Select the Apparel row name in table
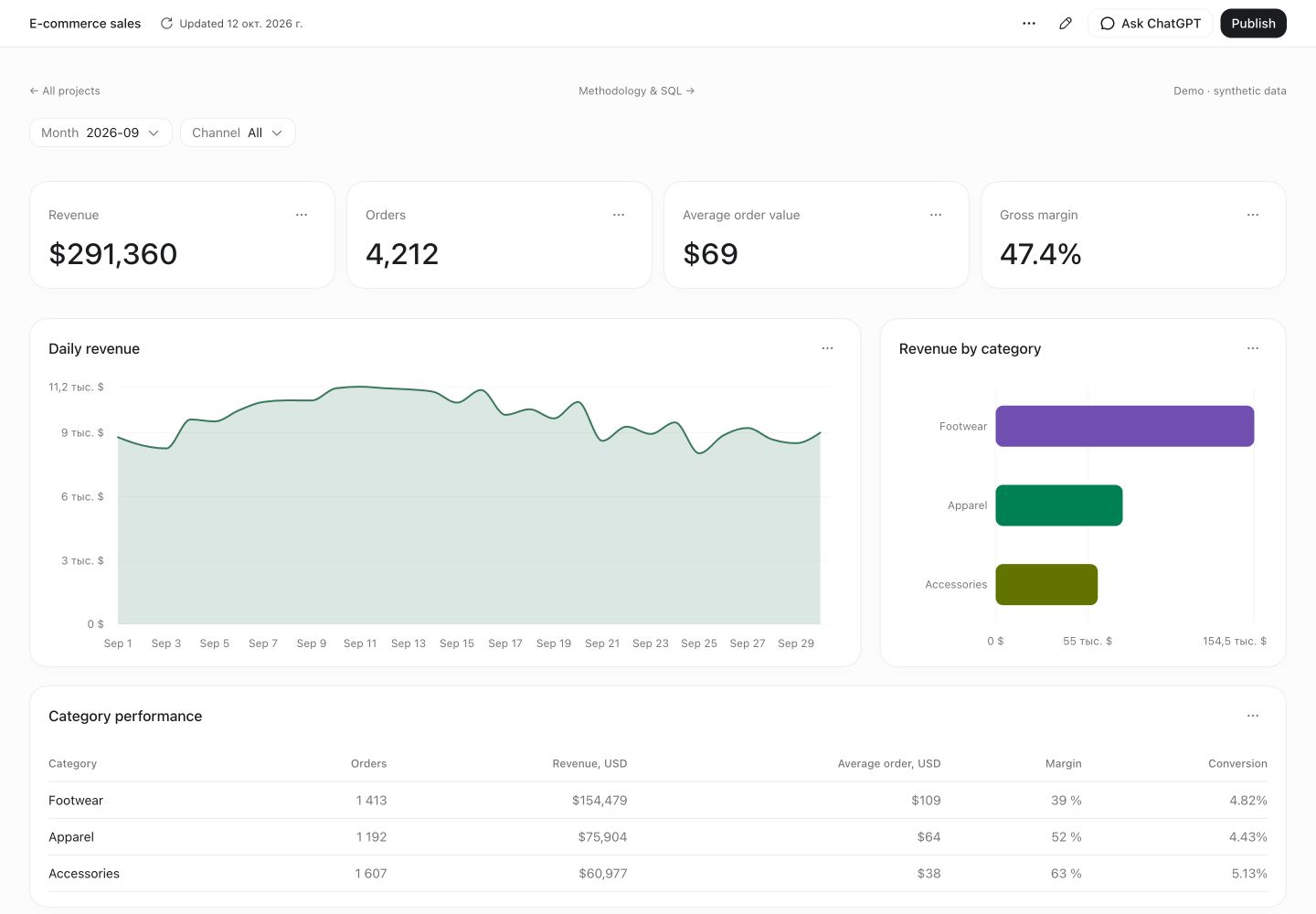1316x914 pixels. tap(71, 837)
